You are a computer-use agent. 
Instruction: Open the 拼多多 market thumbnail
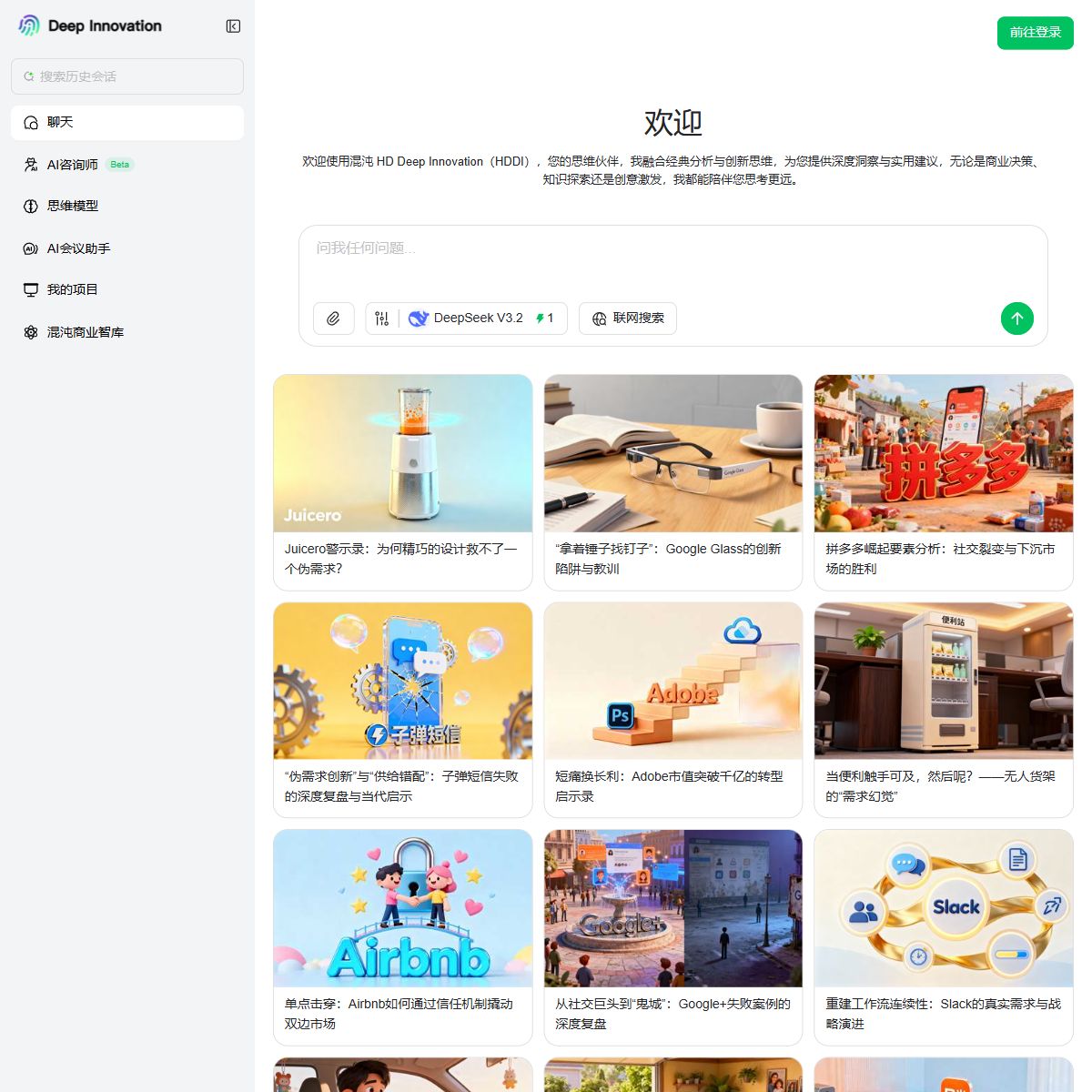point(944,453)
